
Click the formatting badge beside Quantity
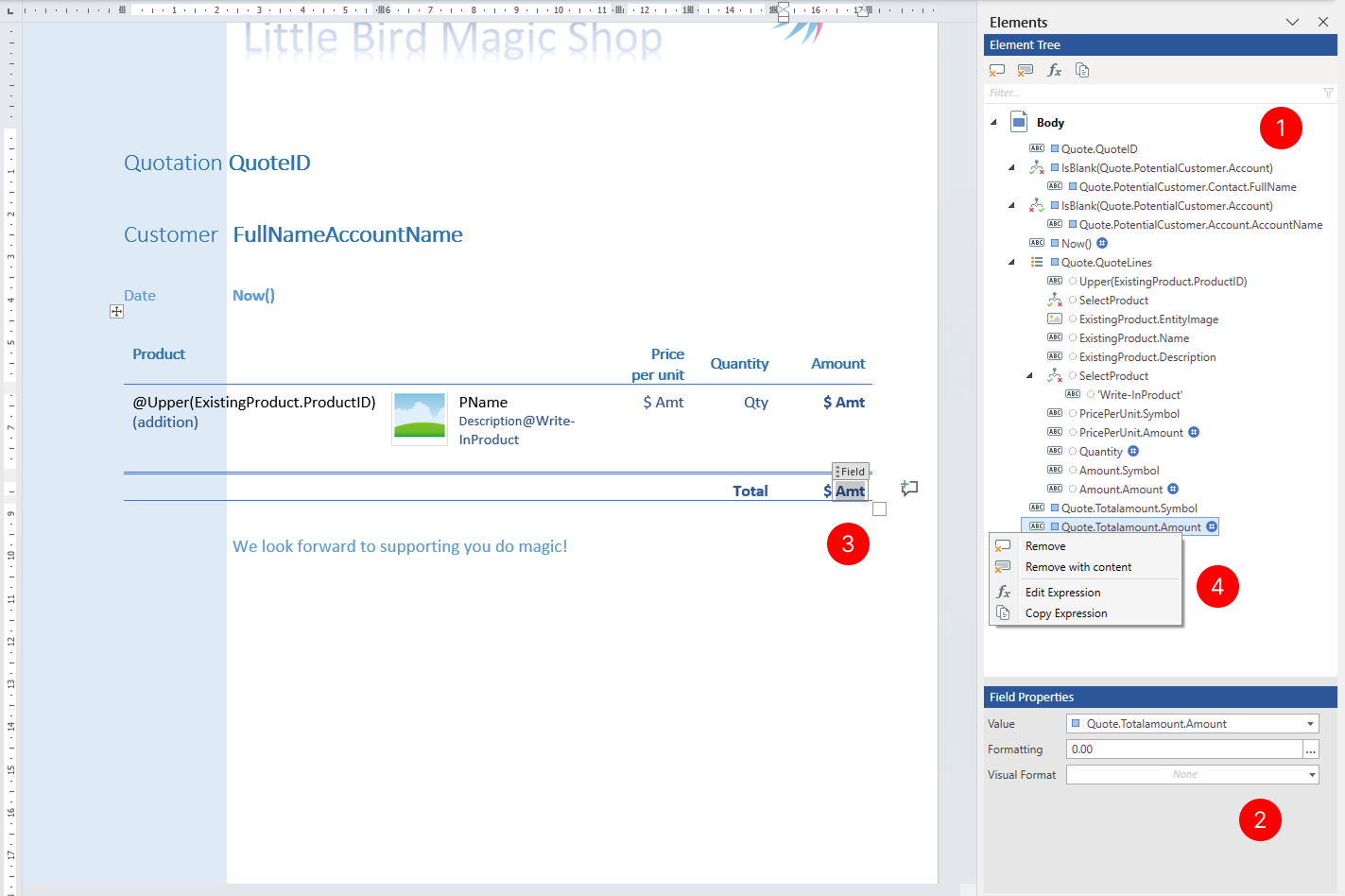tap(1133, 451)
